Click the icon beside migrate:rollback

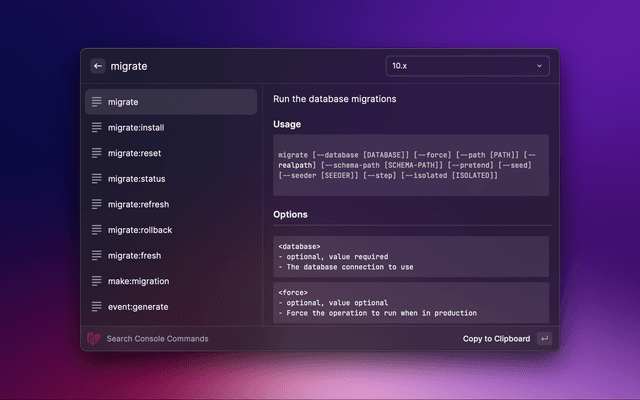click(97, 230)
